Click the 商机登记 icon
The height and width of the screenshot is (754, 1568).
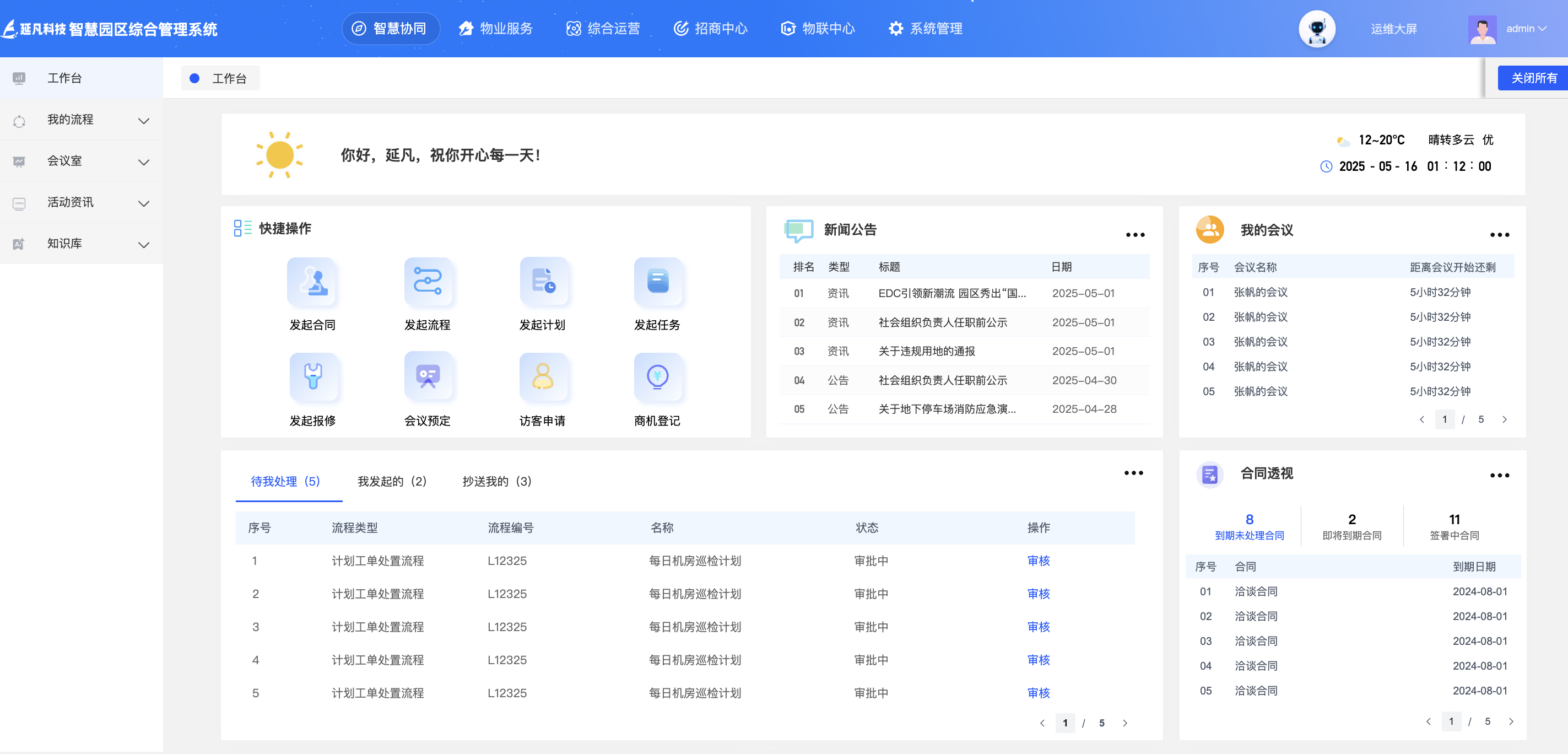(657, 377)
